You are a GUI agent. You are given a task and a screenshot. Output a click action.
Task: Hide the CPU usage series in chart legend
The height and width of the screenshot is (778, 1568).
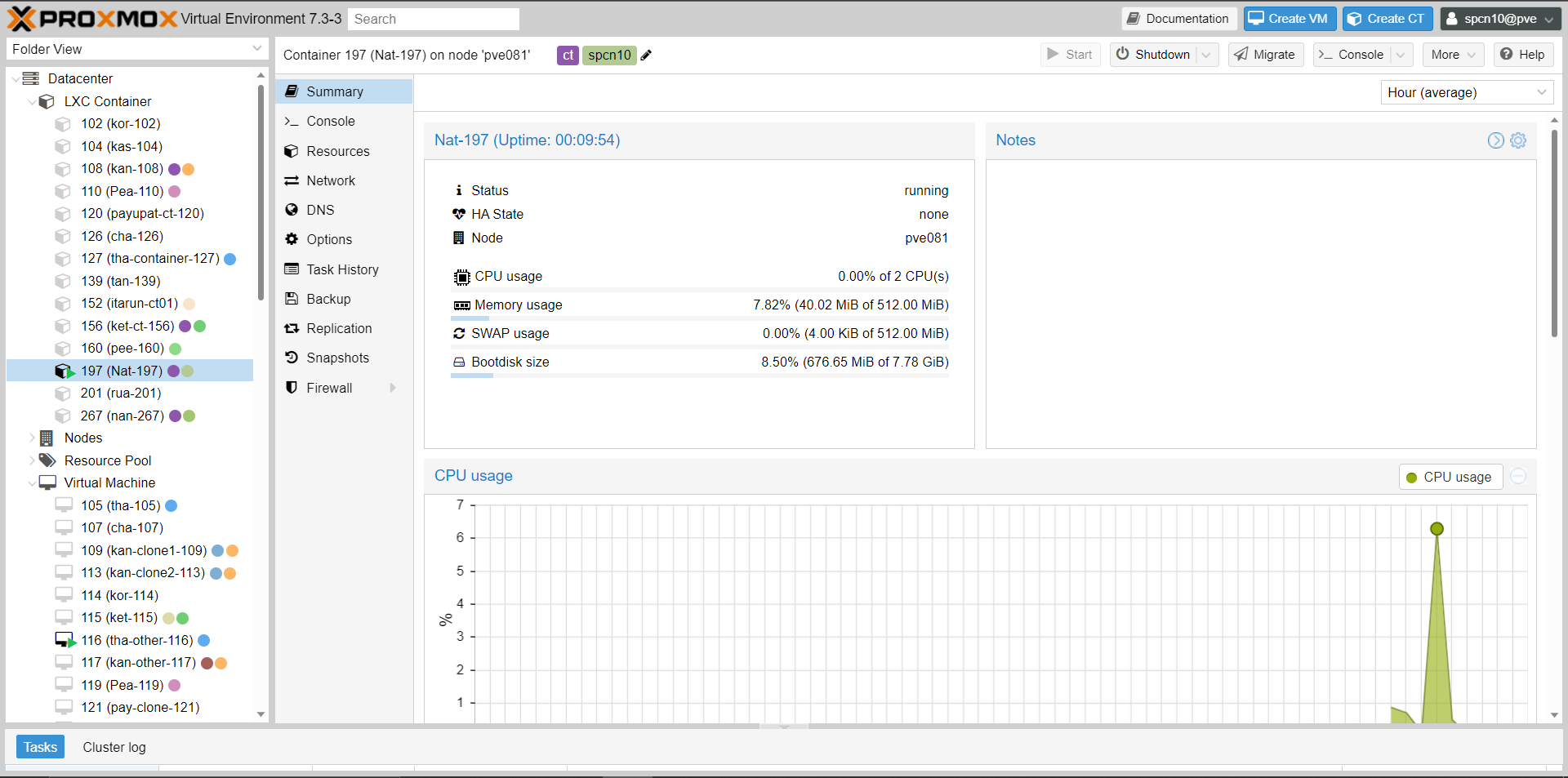[x=1450, y=477]
